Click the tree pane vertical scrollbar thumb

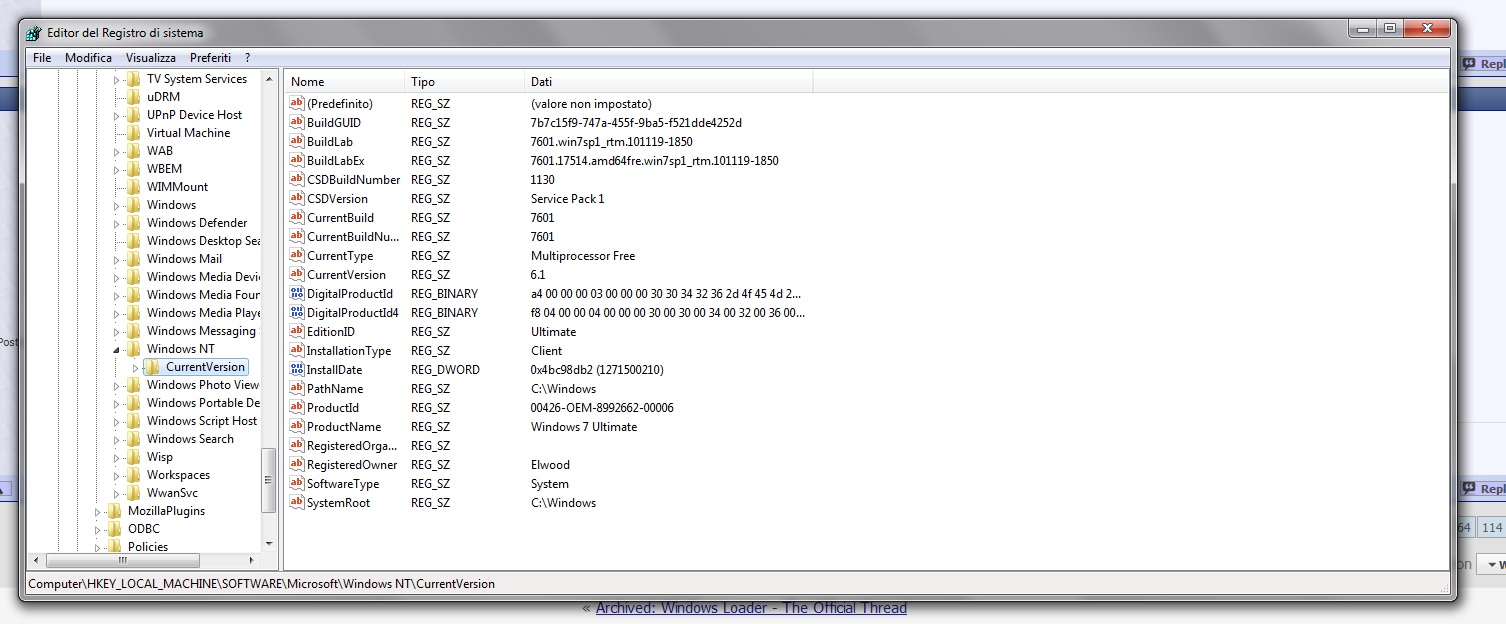pyautogui.click(x=268, y=480)
